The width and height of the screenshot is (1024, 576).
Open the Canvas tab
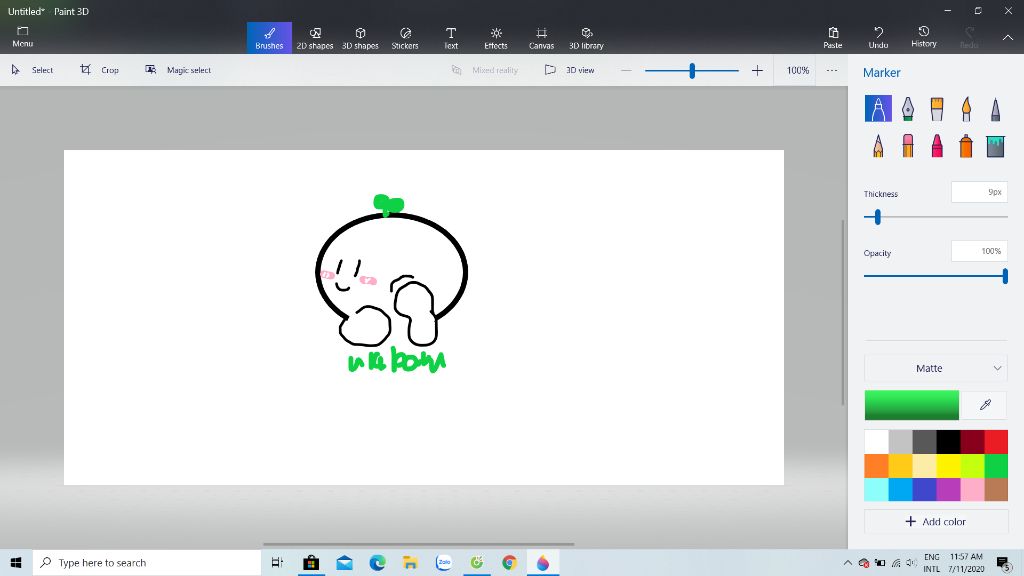pyautogui.click(x=541, y=38)
